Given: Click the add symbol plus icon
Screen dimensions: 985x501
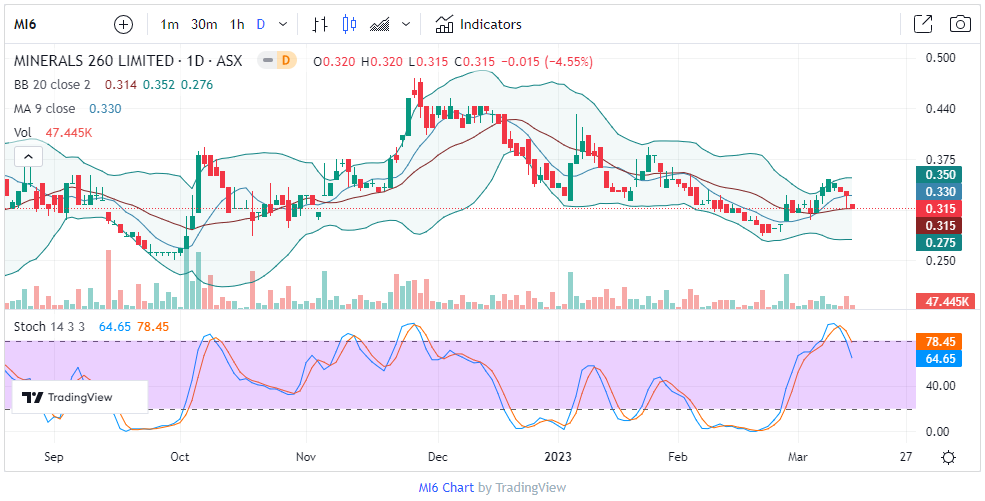Looking at the screenshot, I should (x=123, y=24).
